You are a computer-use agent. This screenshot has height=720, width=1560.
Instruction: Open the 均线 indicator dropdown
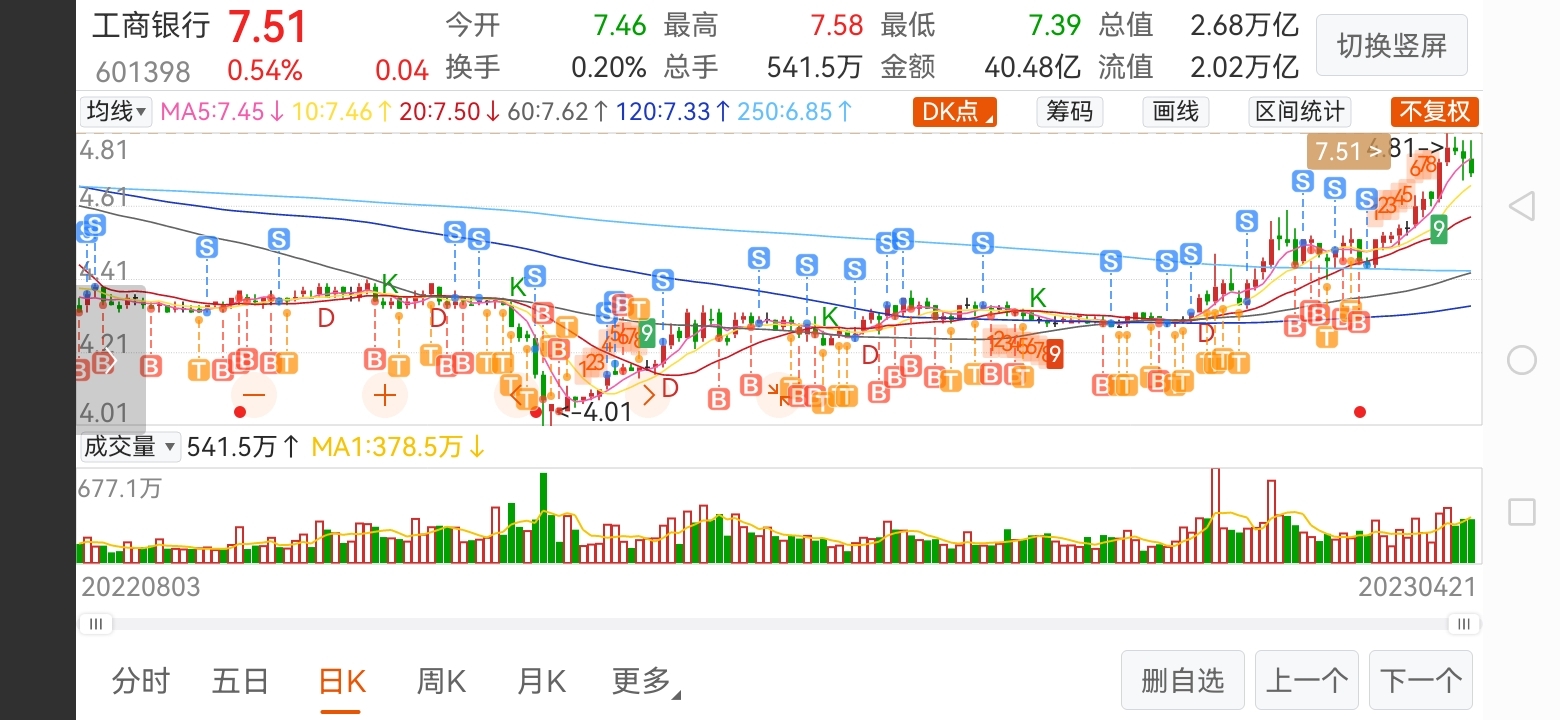pos(116,111)
